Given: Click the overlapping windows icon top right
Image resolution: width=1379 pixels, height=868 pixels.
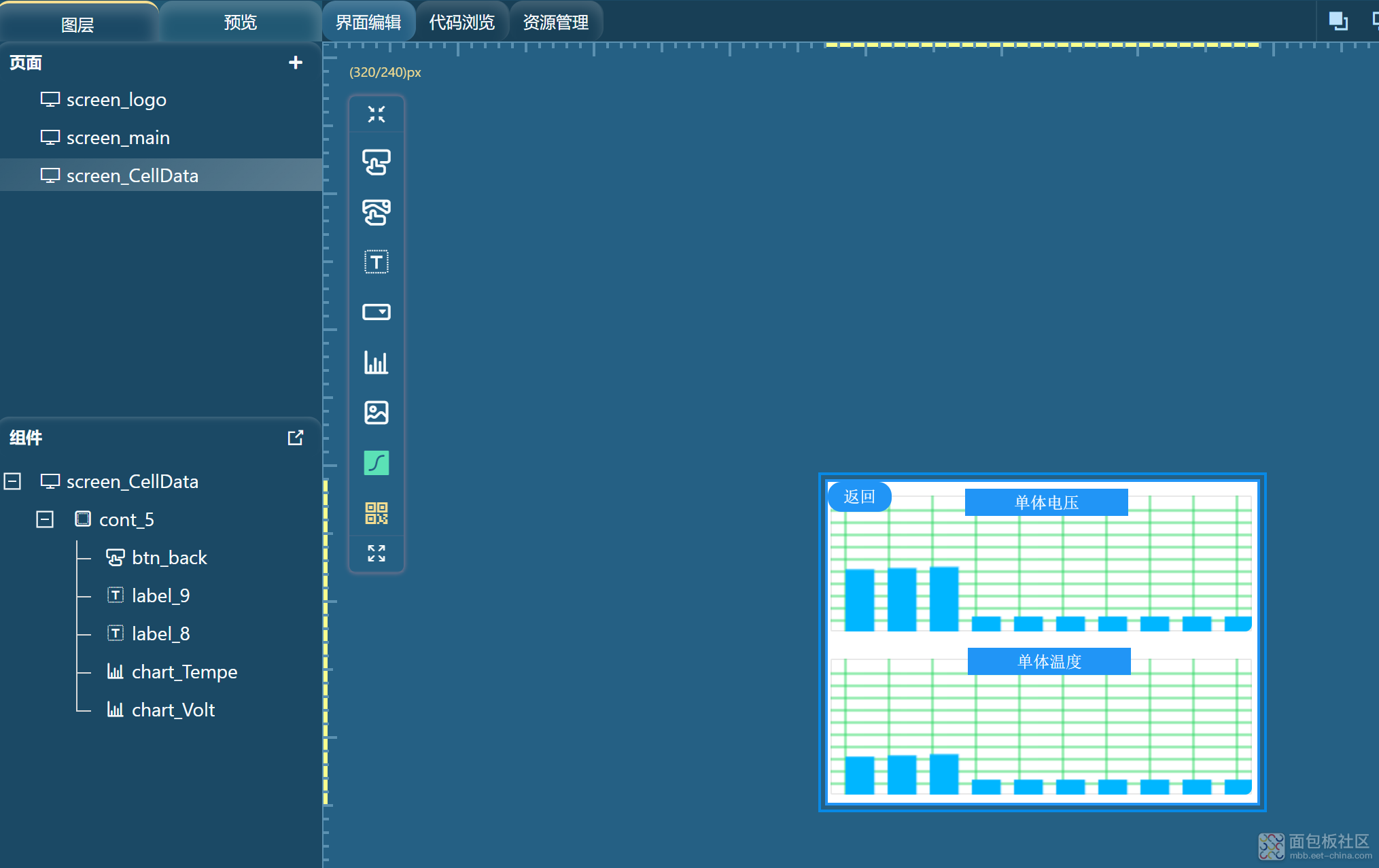Looking at the screenshot, I should tap(1338, 21).
